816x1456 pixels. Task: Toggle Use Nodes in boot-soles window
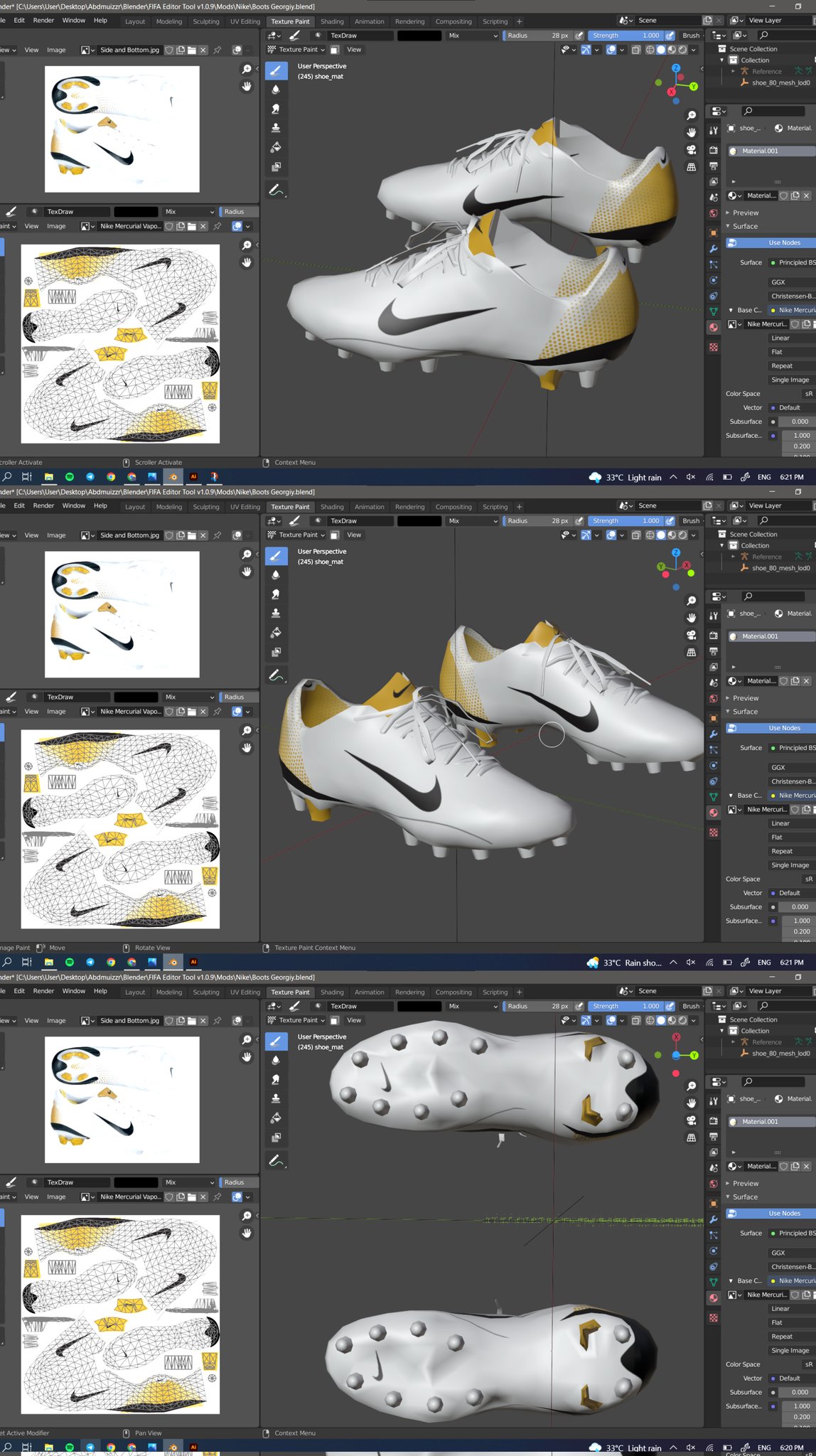point(771,1214)
